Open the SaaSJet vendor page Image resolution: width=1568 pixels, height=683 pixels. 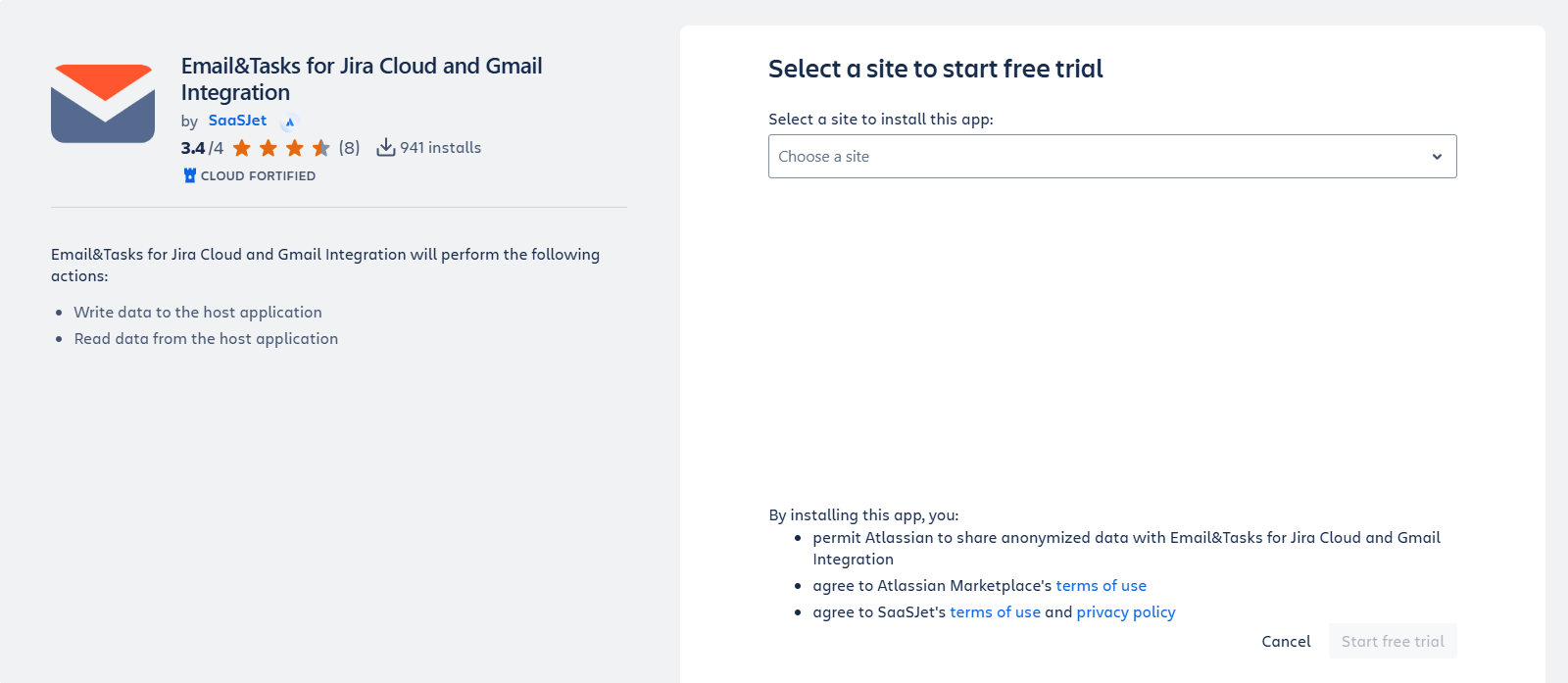236,121
